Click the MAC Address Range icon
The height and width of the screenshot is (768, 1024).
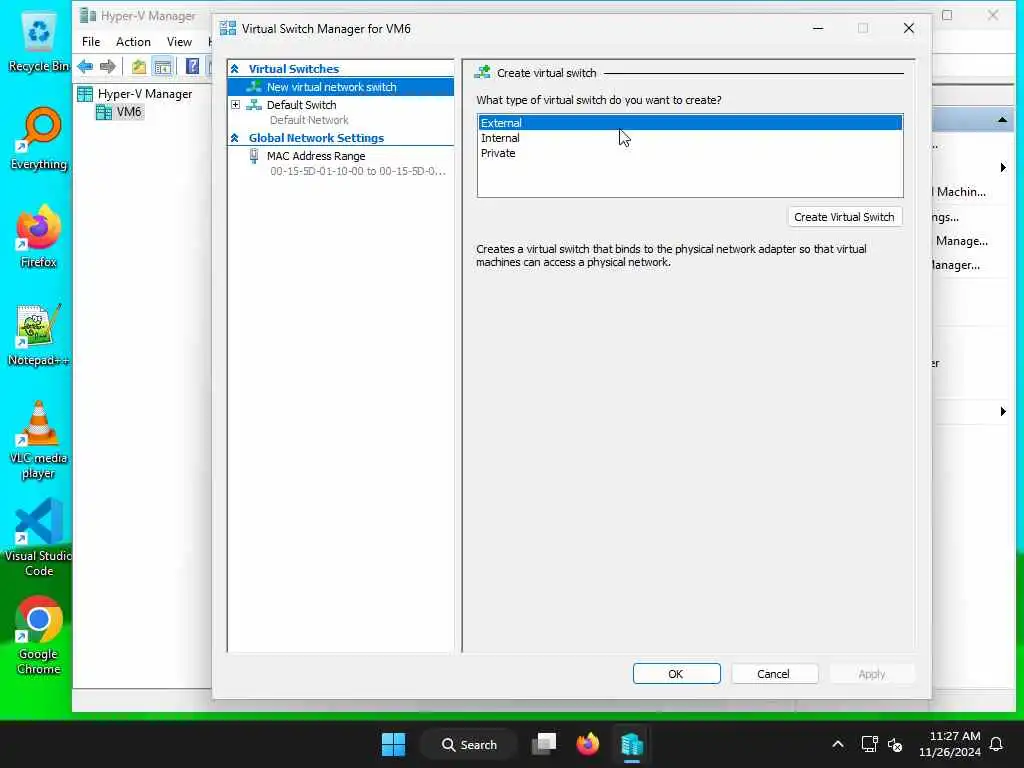click(x=254, y=155)
